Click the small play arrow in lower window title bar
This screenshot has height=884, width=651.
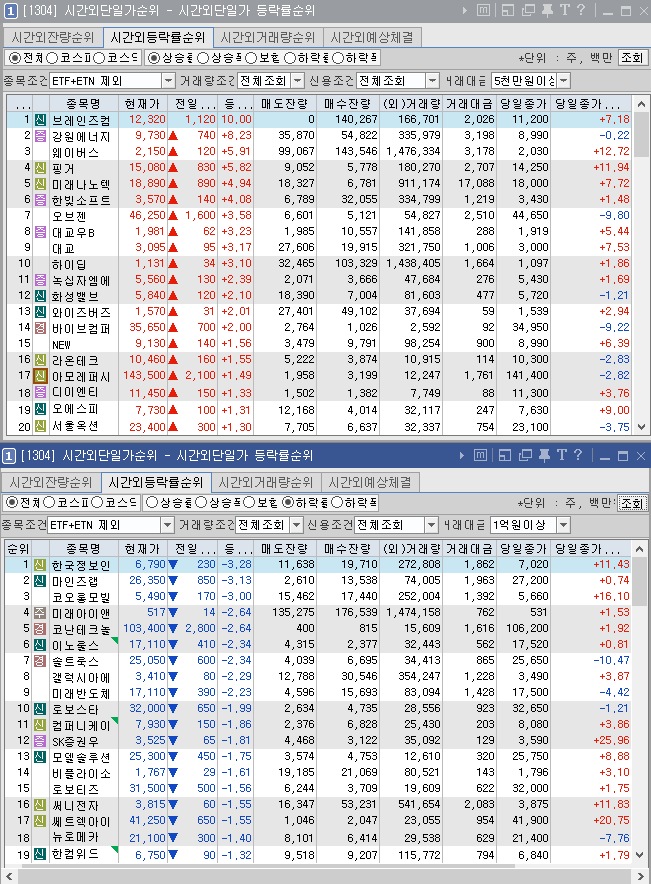click(x=462, y=455)
